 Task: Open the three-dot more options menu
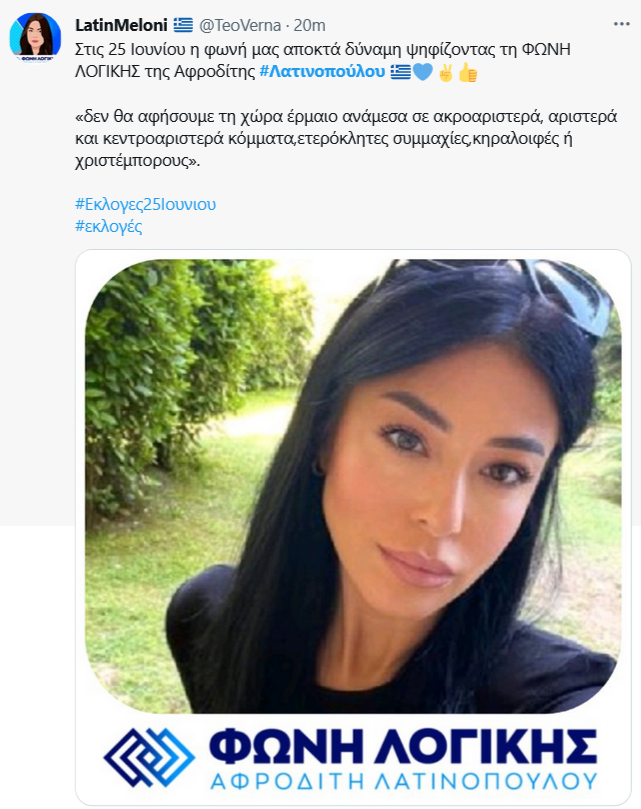tap(621, 24)
